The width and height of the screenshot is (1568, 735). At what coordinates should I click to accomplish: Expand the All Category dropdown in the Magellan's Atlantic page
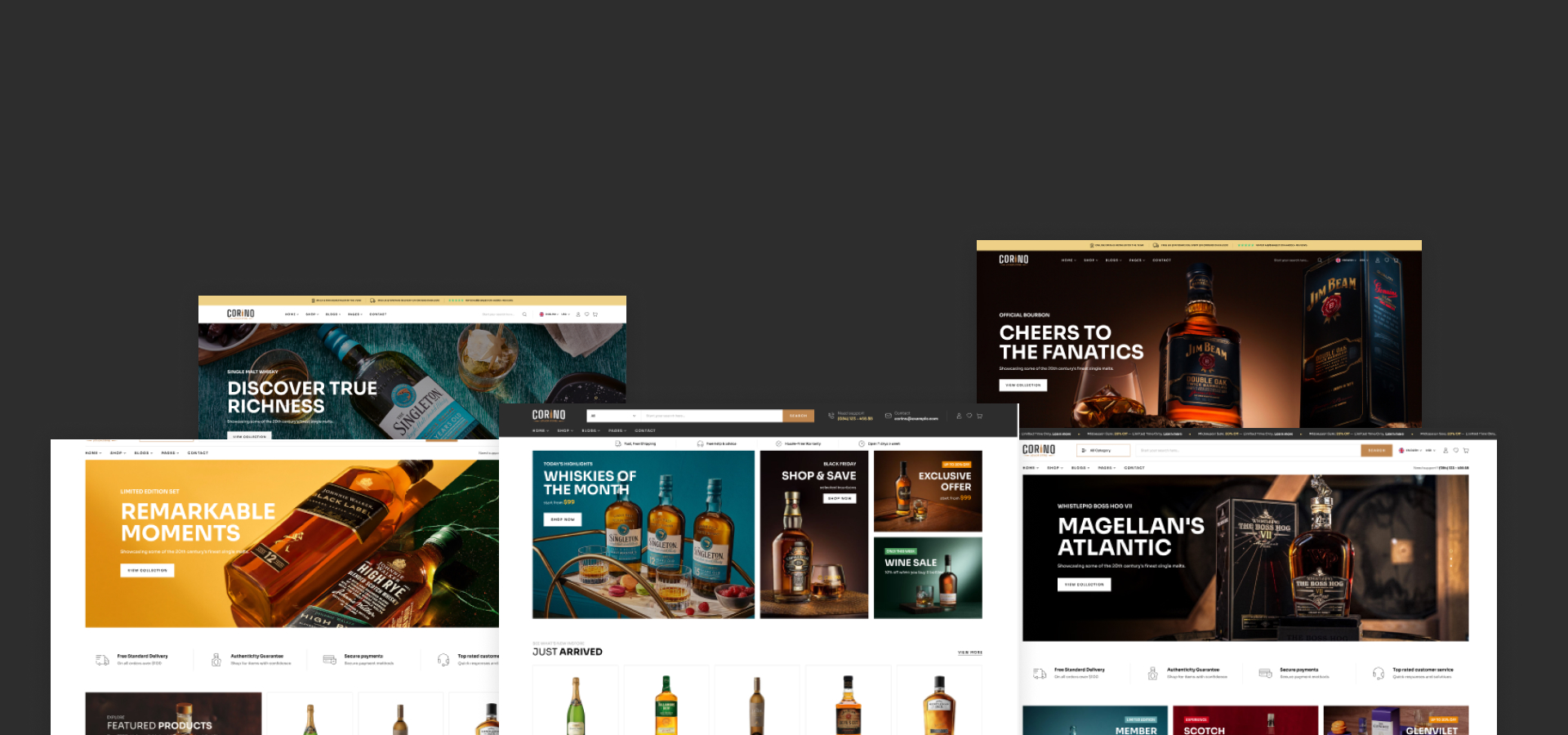[x=1103, y=450]
